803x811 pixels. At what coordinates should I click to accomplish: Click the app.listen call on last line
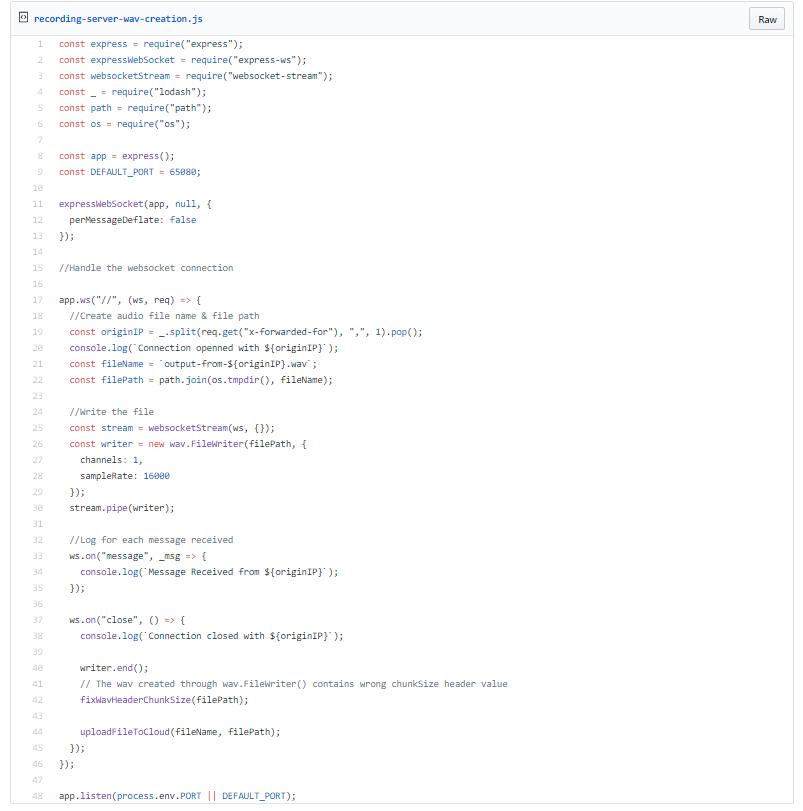177,796
